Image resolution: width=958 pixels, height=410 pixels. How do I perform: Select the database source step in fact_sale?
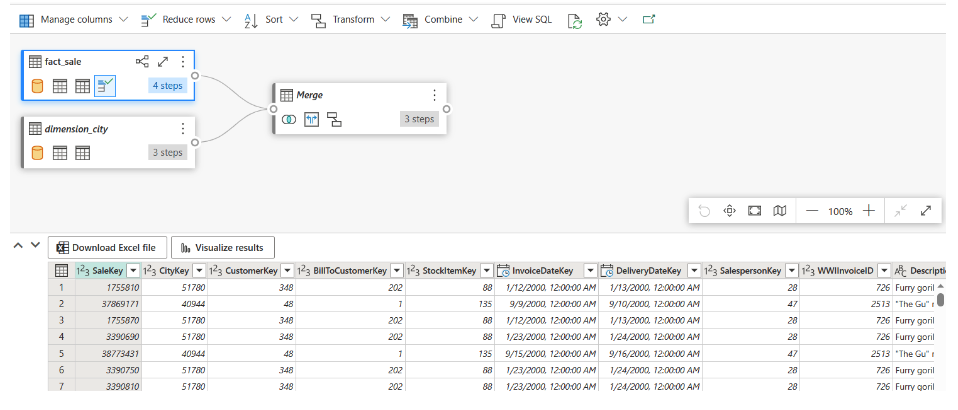click(x=38, y=87)
